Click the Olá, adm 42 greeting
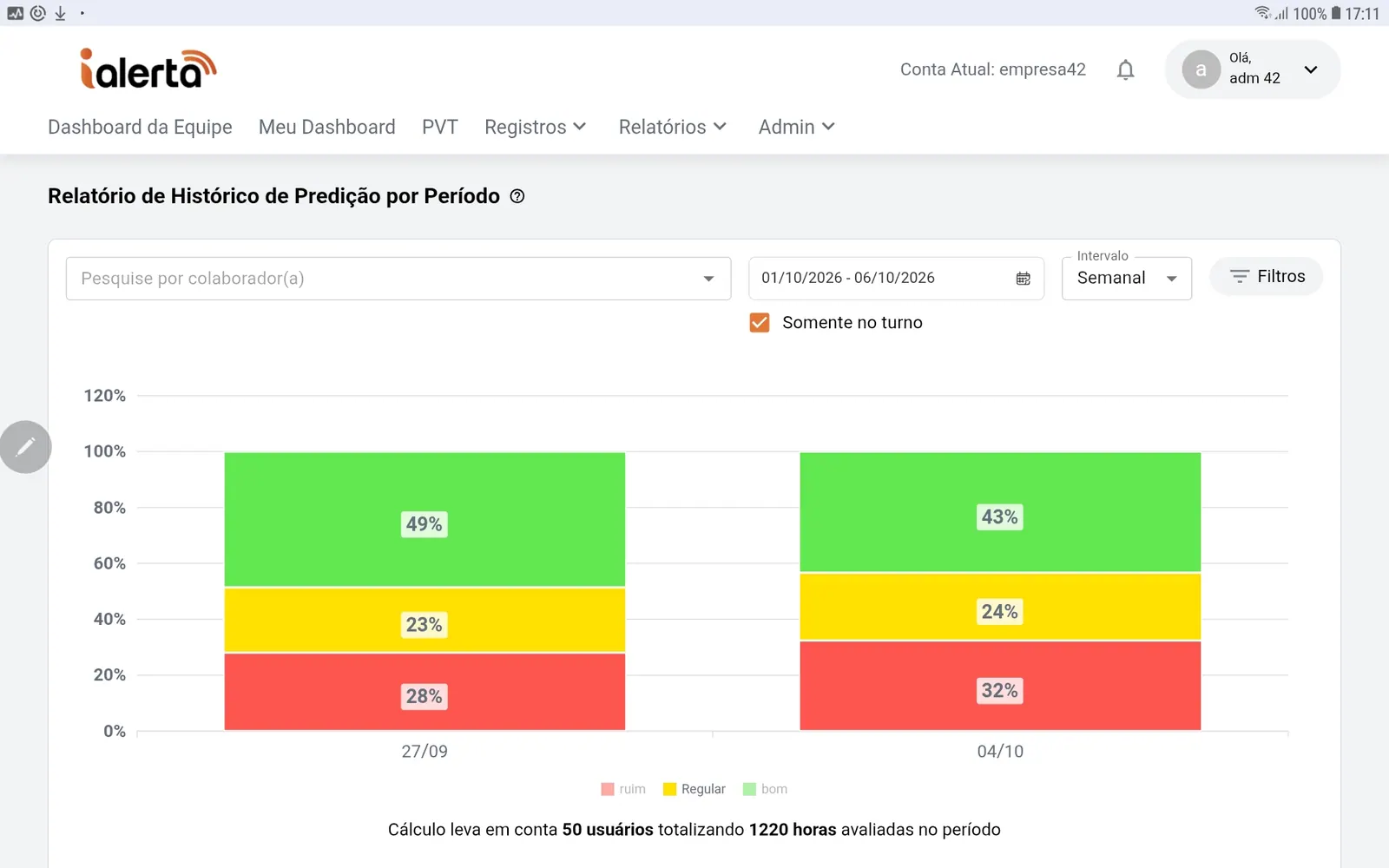The image size is (1389, 868). [x=1254, y=68]
